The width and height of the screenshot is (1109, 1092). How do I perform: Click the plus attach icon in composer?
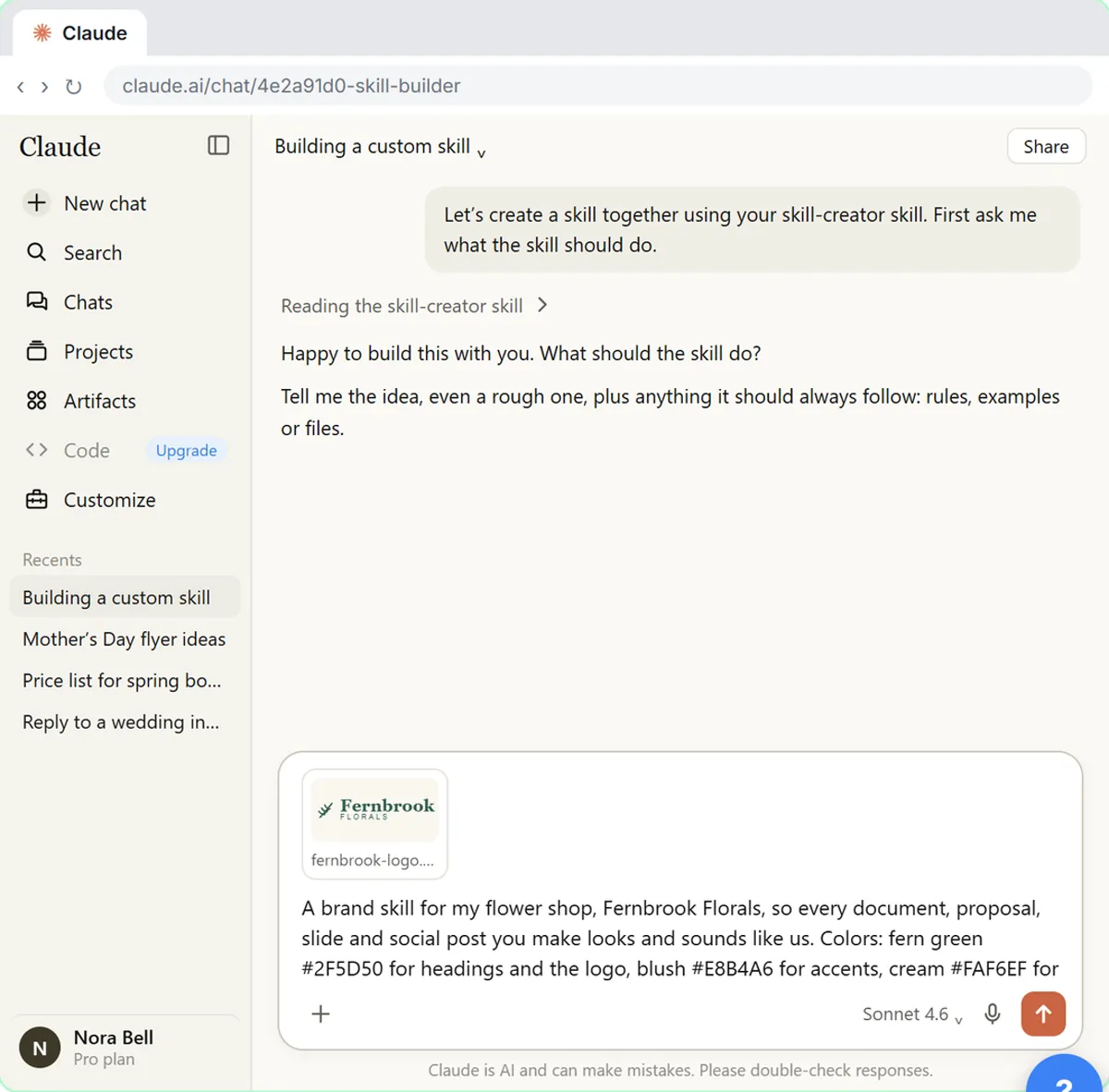321,1014
